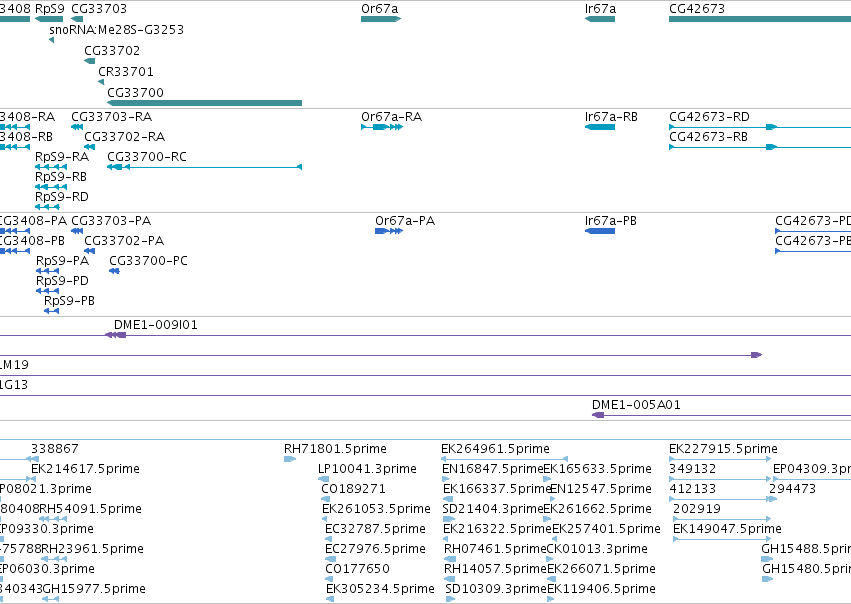Click the CO189271 EST label
The width and height of the screenshot is (851, 604).
[354, 489]
